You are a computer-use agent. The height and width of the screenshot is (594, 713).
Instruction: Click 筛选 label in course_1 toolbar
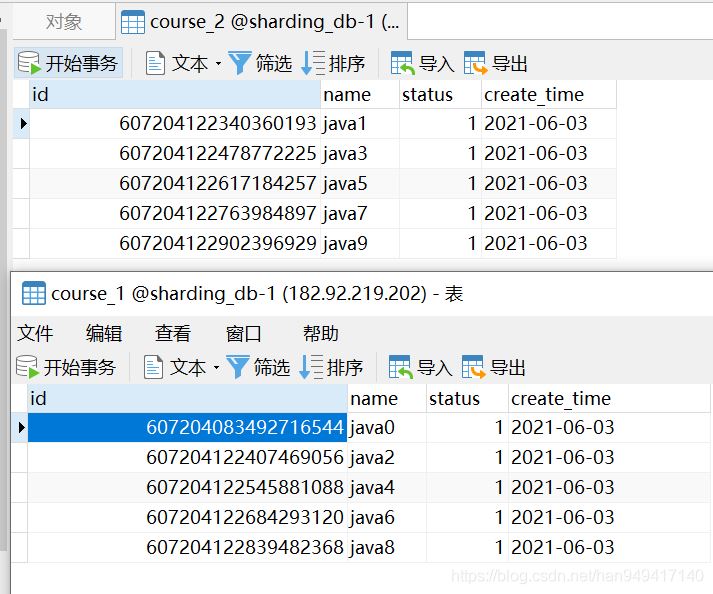point(272,367)
